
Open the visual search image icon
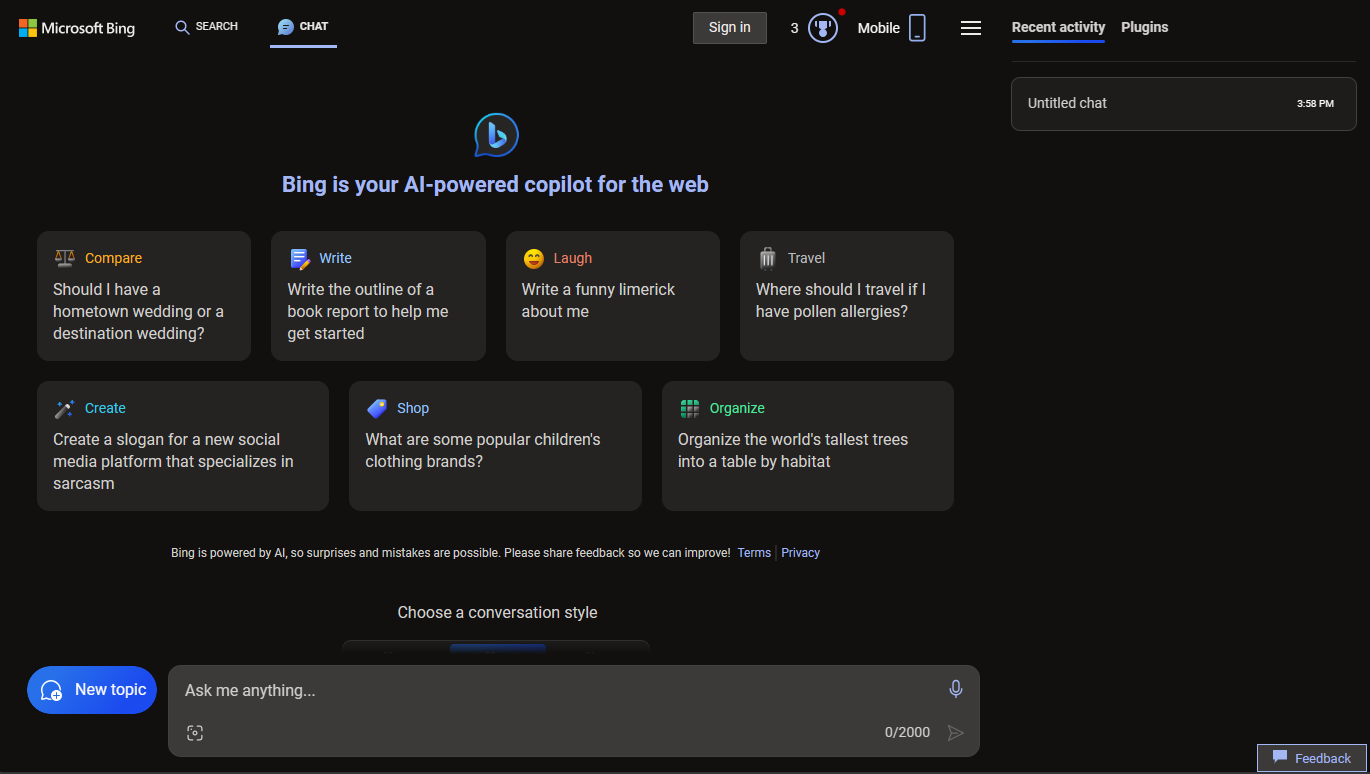[x=195, y=733]
